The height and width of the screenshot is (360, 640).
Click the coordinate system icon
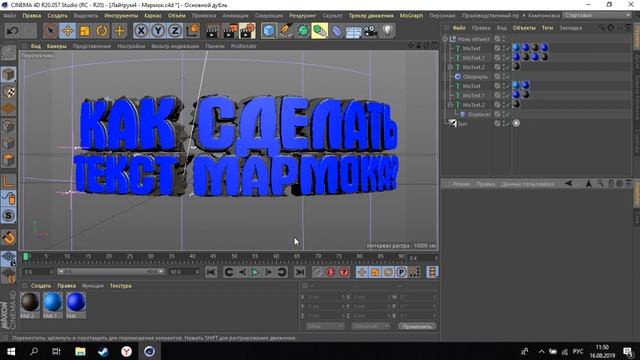(192, 31)
